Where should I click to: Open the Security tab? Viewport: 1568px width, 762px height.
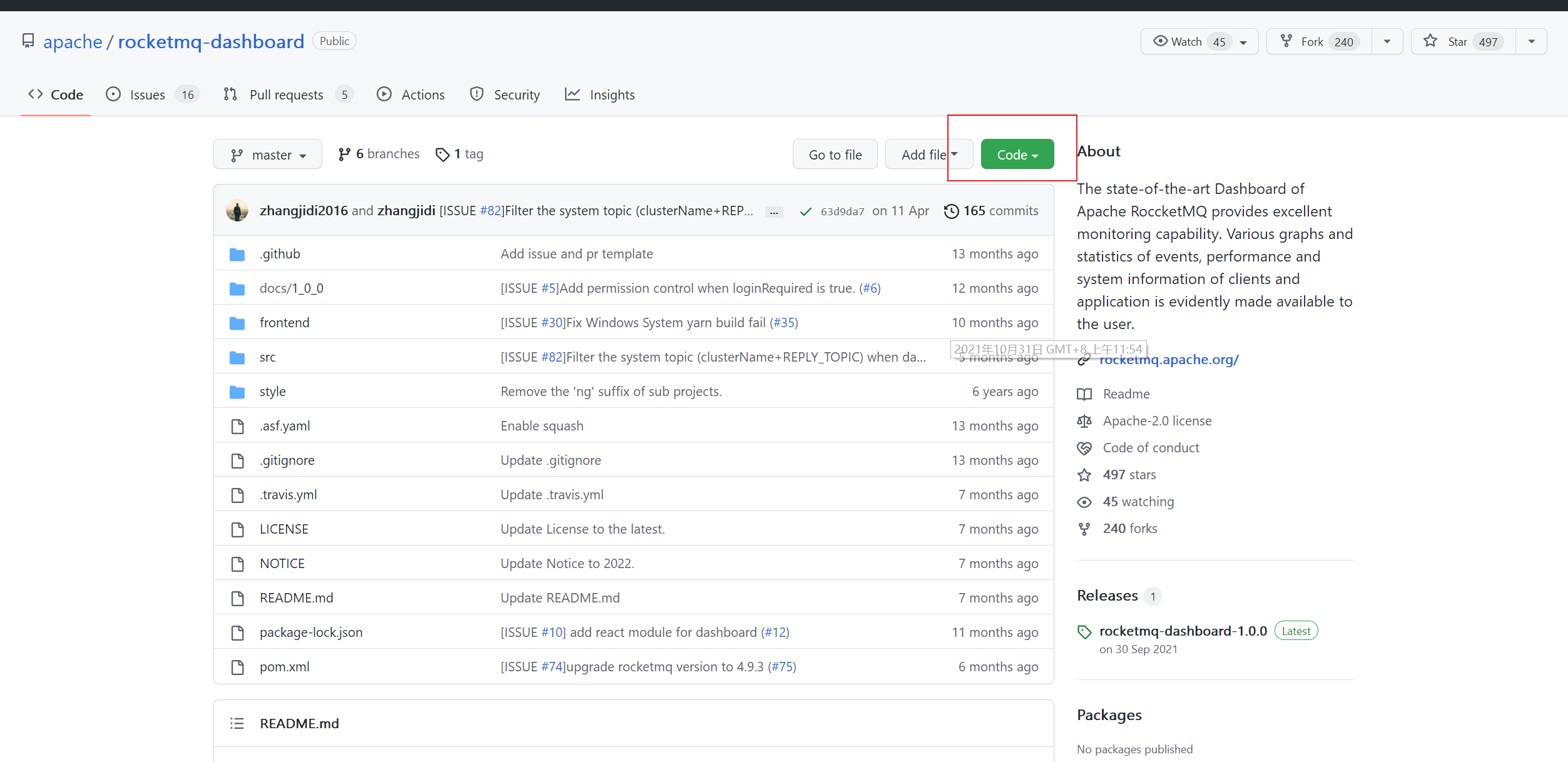(x=505, y=94)
